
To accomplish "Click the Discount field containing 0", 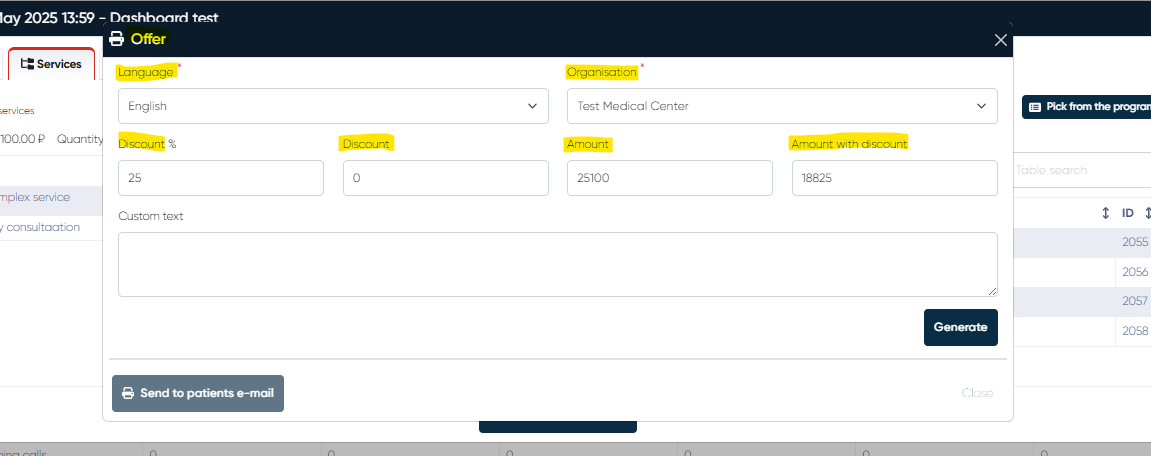I will click(445, 178).
